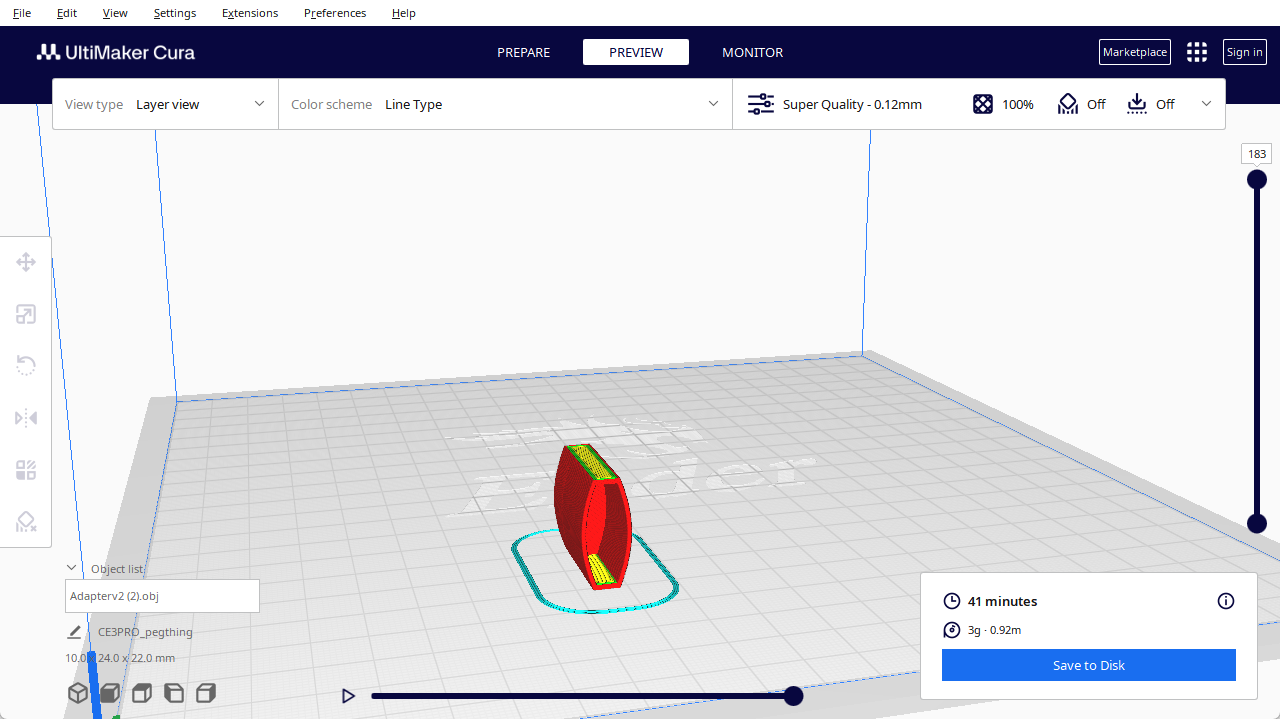Click the 3g · 0.92m material usage text
This screenshot has height=719, width=1280.
[995, 630]
